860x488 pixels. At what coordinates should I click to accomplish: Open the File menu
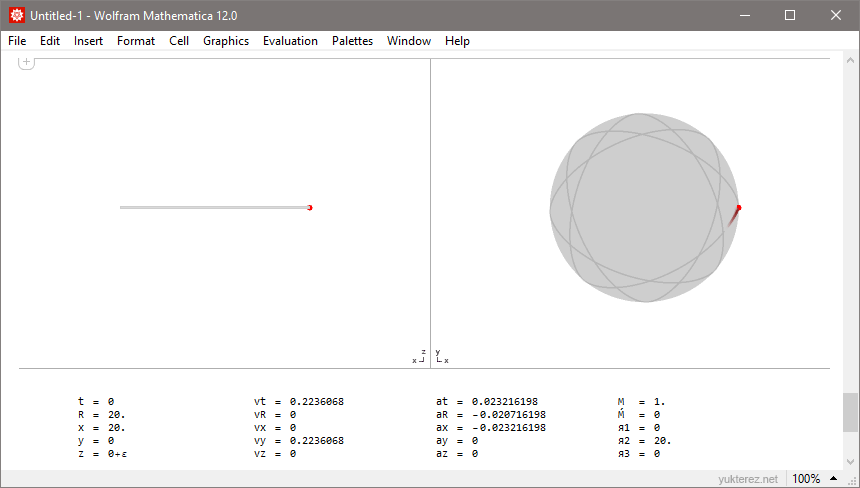pos(17,41)
